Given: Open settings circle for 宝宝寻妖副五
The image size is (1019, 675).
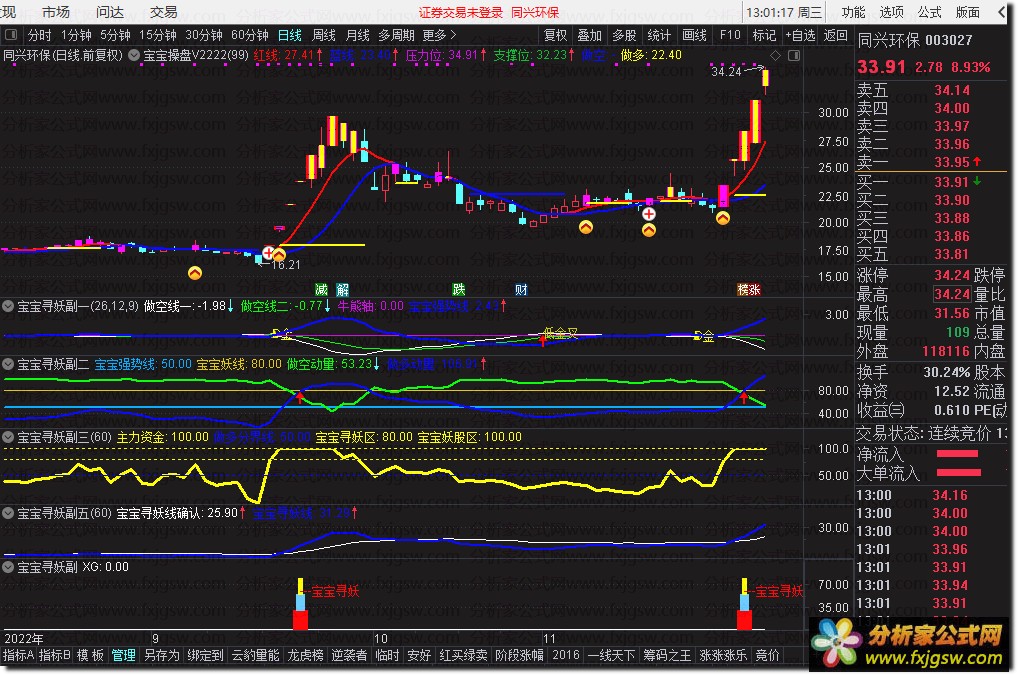Looking at the screenshot, I should pyautogui.click(x=8, y=513).
